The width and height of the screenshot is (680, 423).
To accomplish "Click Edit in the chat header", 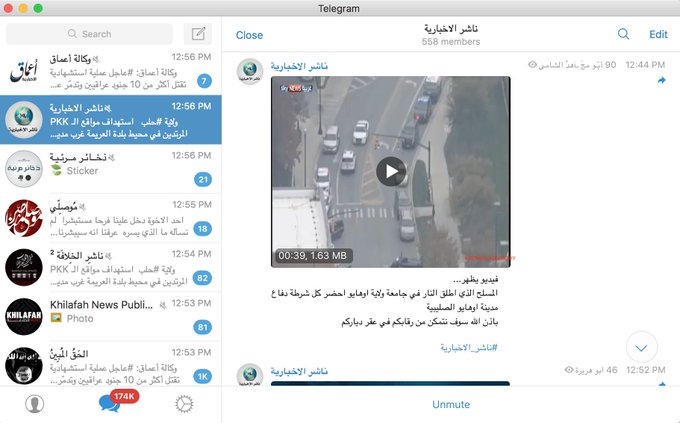I will tap(658, 35).
